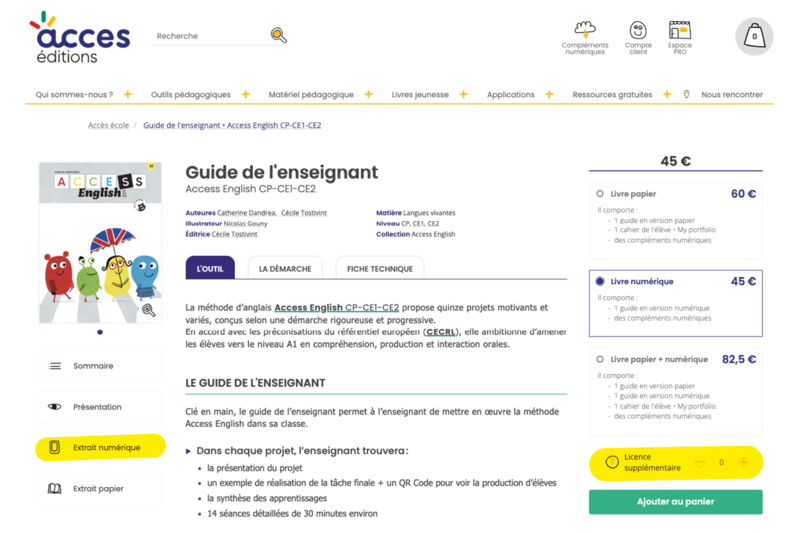Image resolution: width=800 pixels, height=533 pixels.
Task: Click the Licence supplémentaire info icon
Action: (612, 462)
